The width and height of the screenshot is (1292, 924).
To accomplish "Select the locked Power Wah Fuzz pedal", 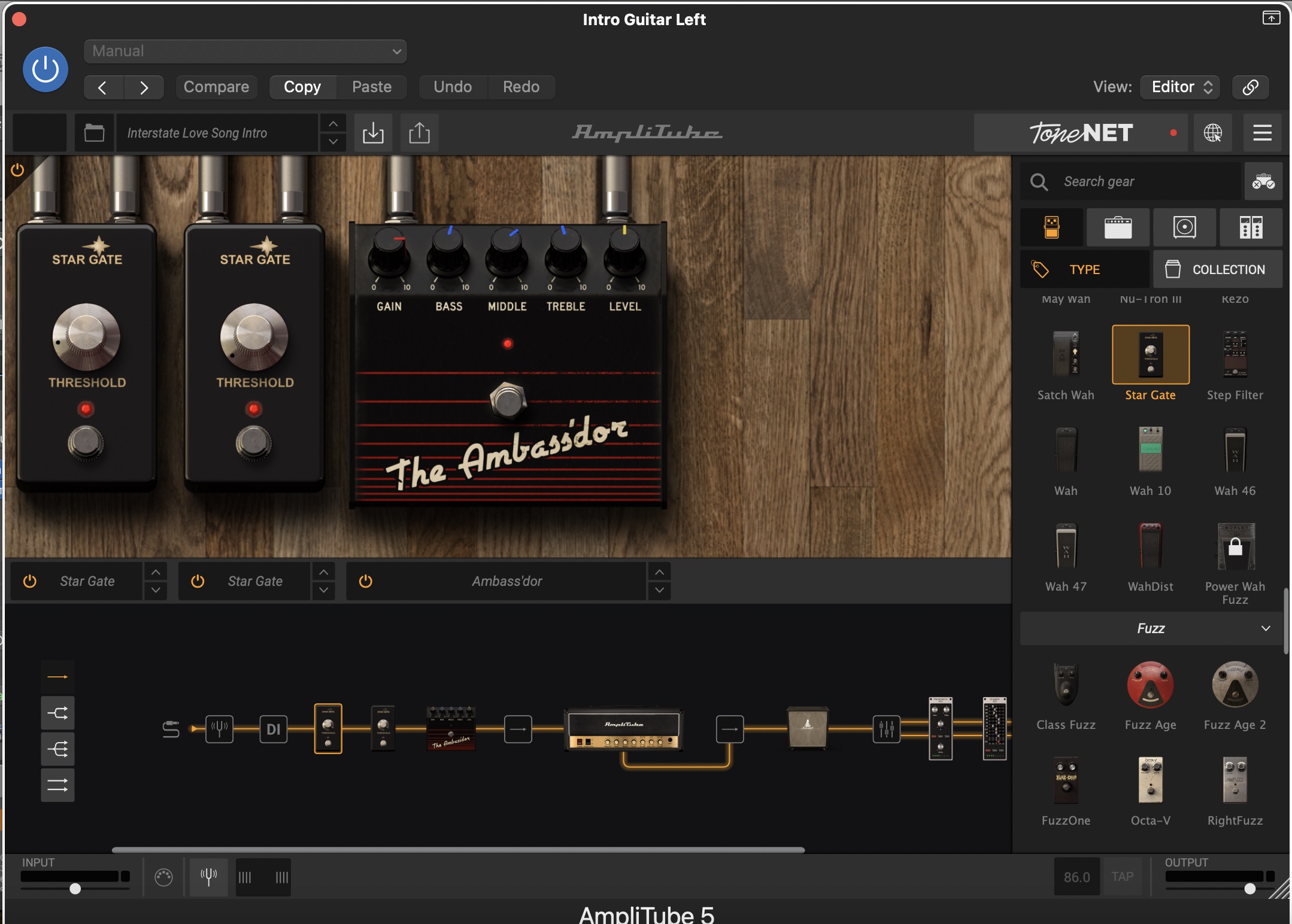I will click(1235, 546).
